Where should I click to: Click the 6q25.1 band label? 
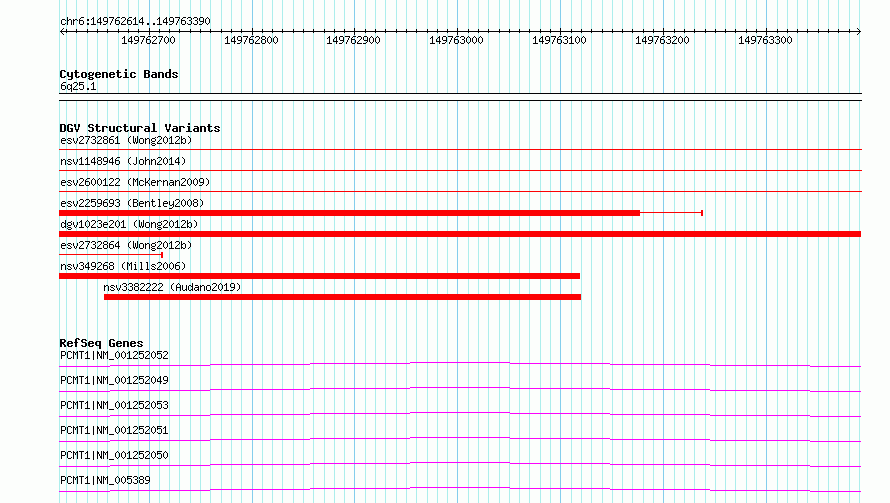[78, 86]
